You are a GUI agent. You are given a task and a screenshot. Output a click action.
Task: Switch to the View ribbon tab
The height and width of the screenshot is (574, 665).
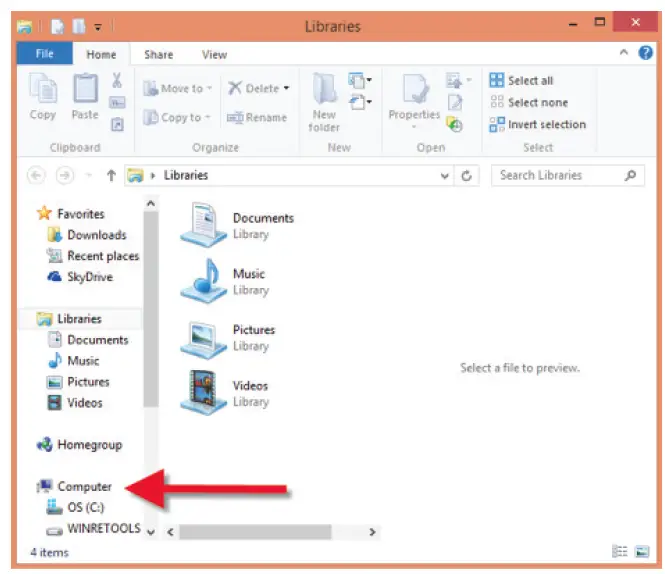coord(214,54)
